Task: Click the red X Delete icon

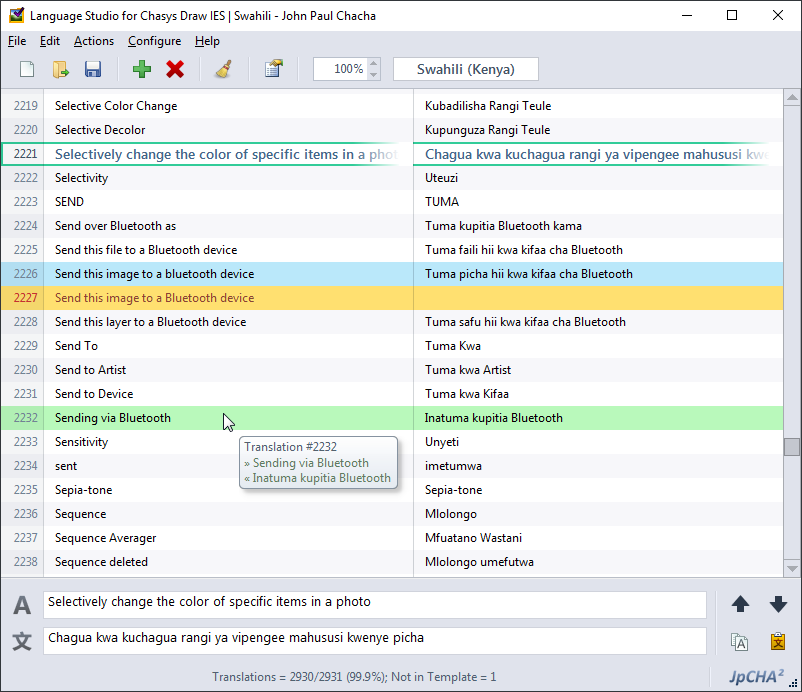Action: tap(175, 69)
